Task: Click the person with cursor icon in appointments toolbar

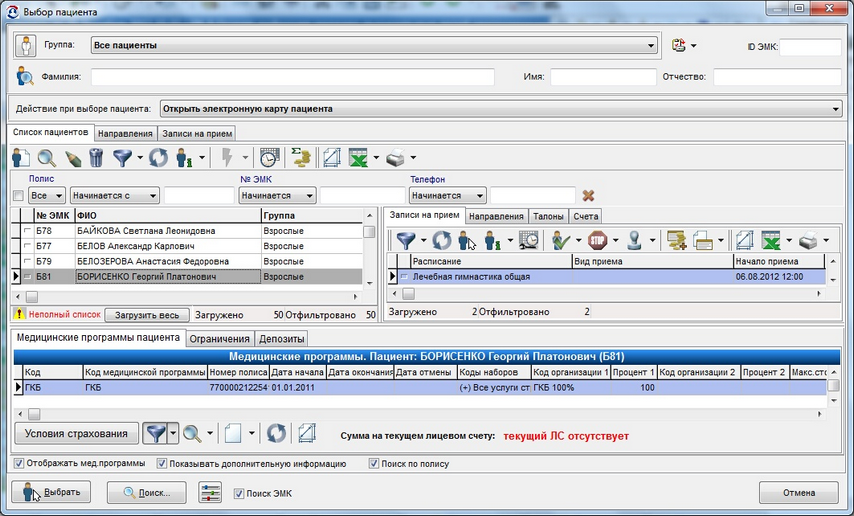Action: pos(467,240)
